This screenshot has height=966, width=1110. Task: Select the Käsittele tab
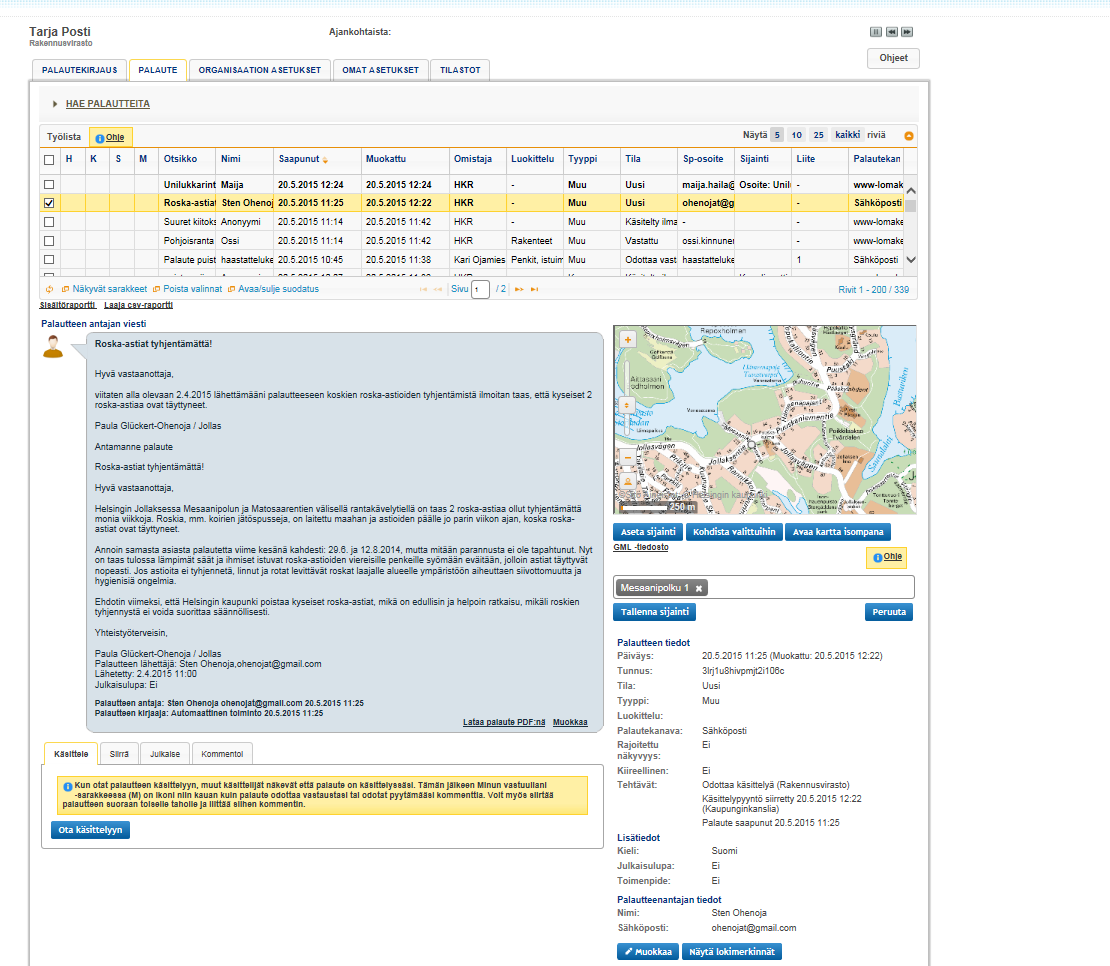coord(71,754)
